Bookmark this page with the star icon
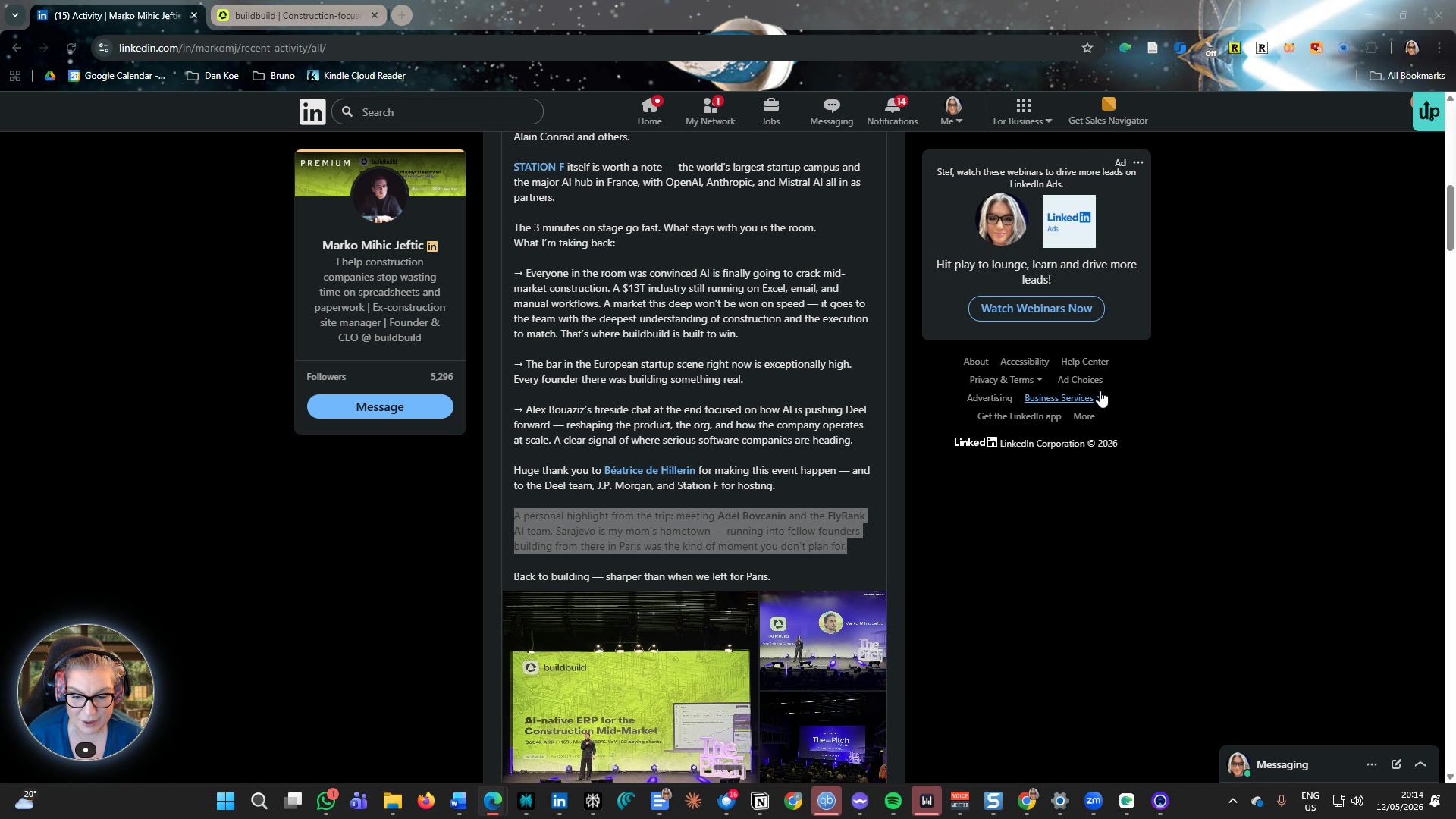Image resolution: width=1456 pixels, height=819 pixels. pos(1087,48)
